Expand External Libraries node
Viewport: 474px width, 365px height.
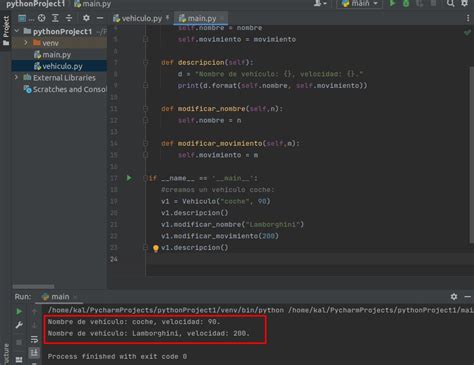pos(16,77)
